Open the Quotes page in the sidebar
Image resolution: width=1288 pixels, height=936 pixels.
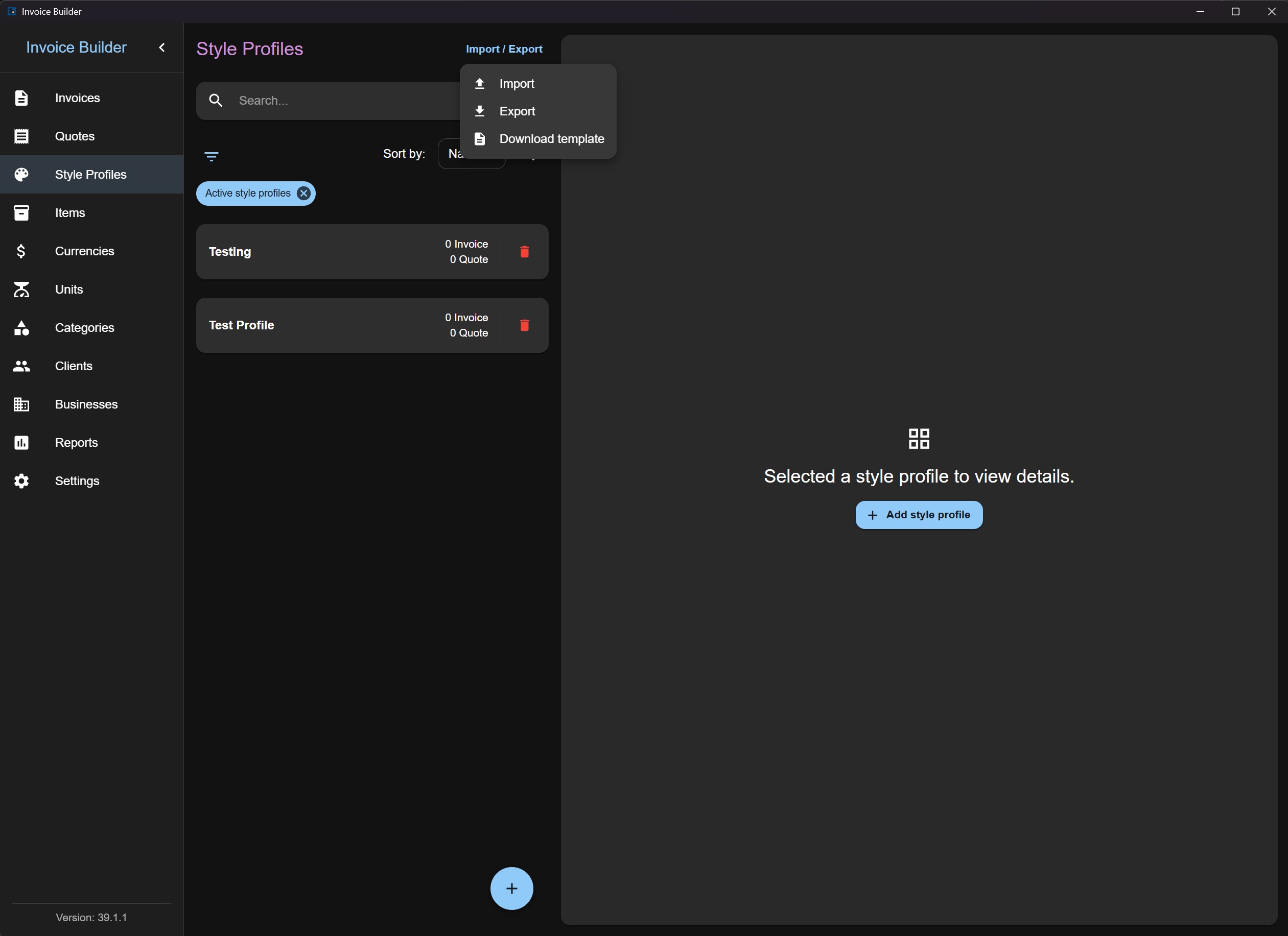point(91,136)
